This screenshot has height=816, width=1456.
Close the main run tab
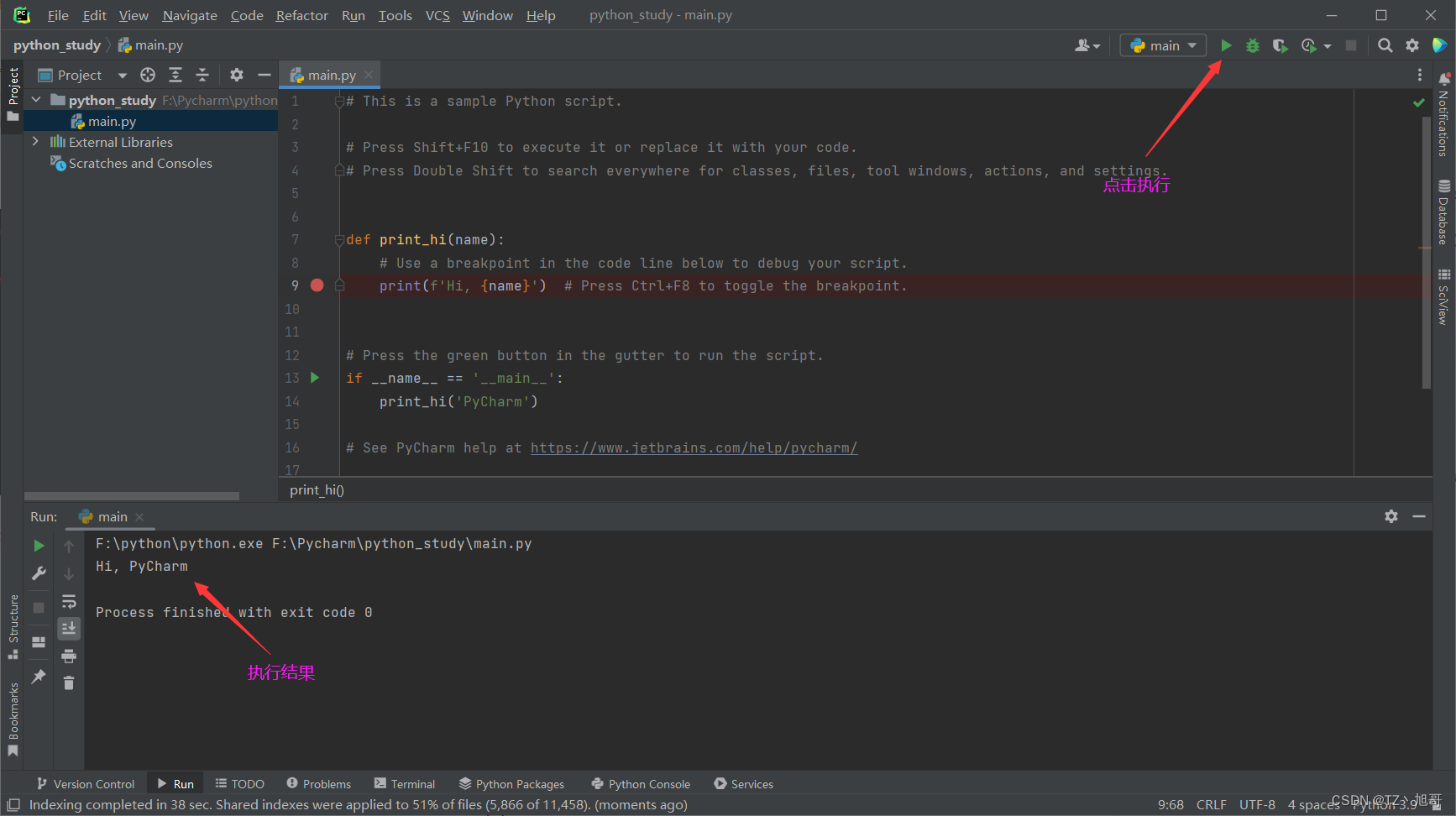tap(139, 516)
